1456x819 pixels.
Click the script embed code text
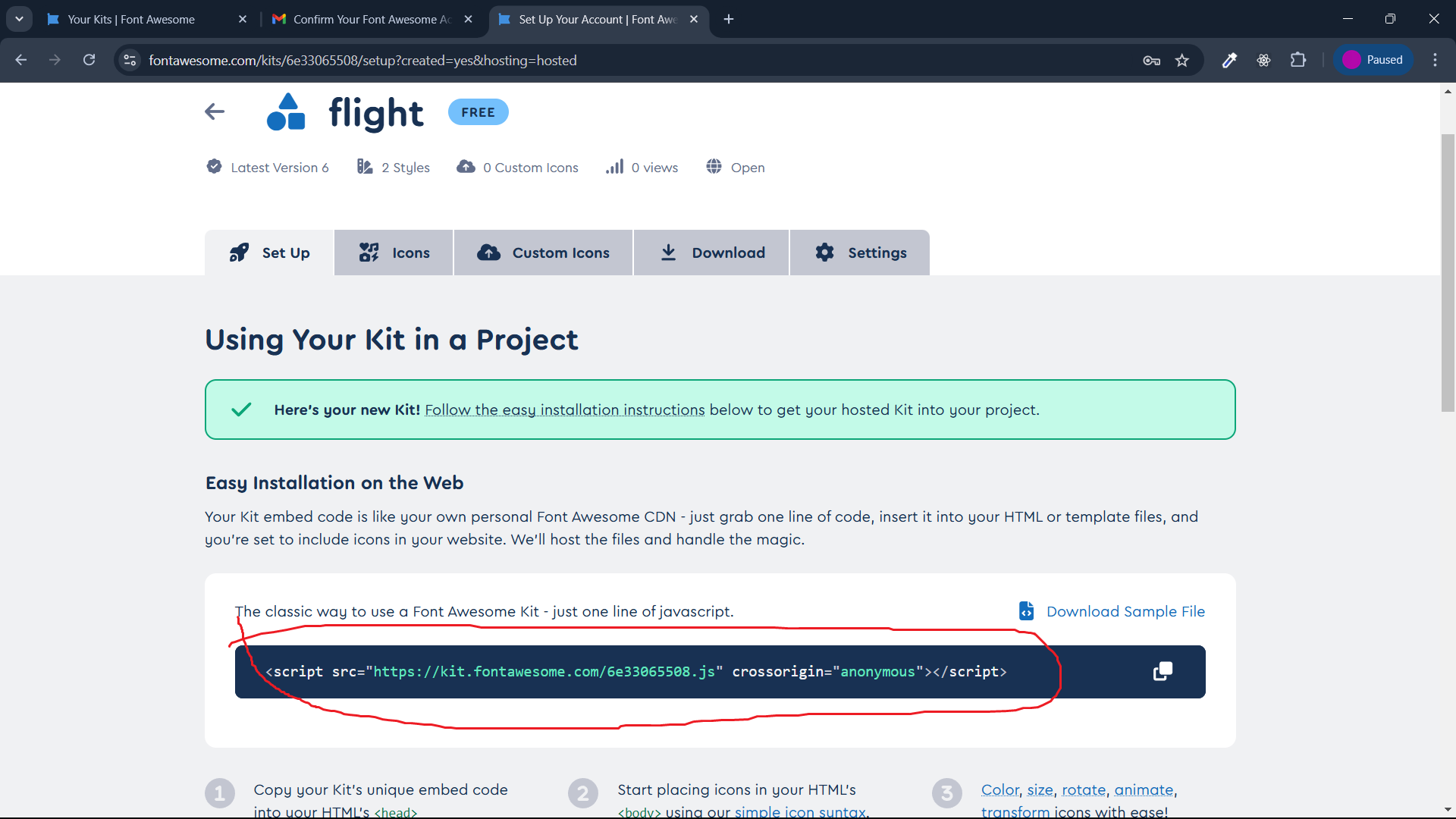pyautogui.click(x=636, y=672)
